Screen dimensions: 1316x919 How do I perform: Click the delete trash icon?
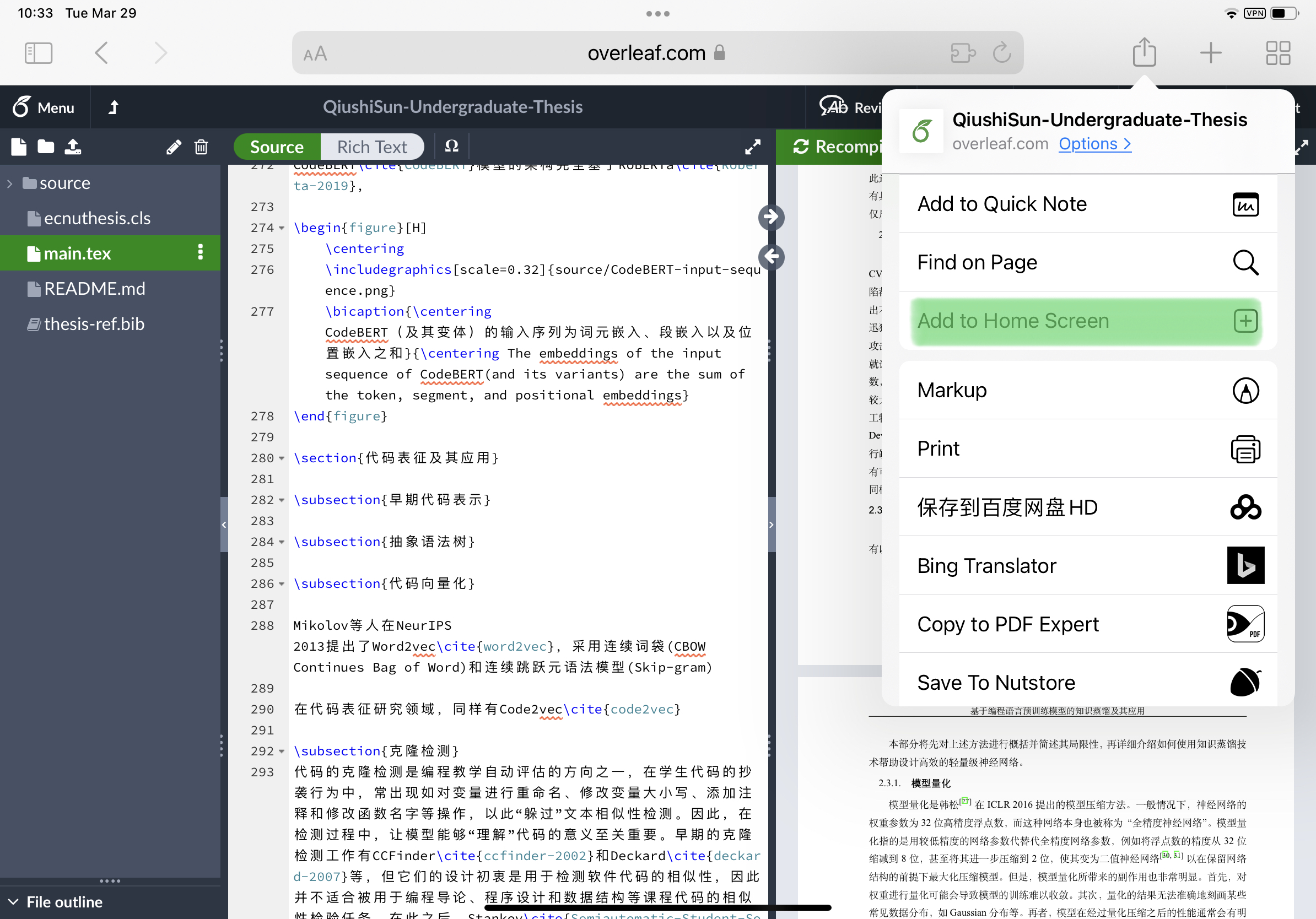click(x=201, y=147)
